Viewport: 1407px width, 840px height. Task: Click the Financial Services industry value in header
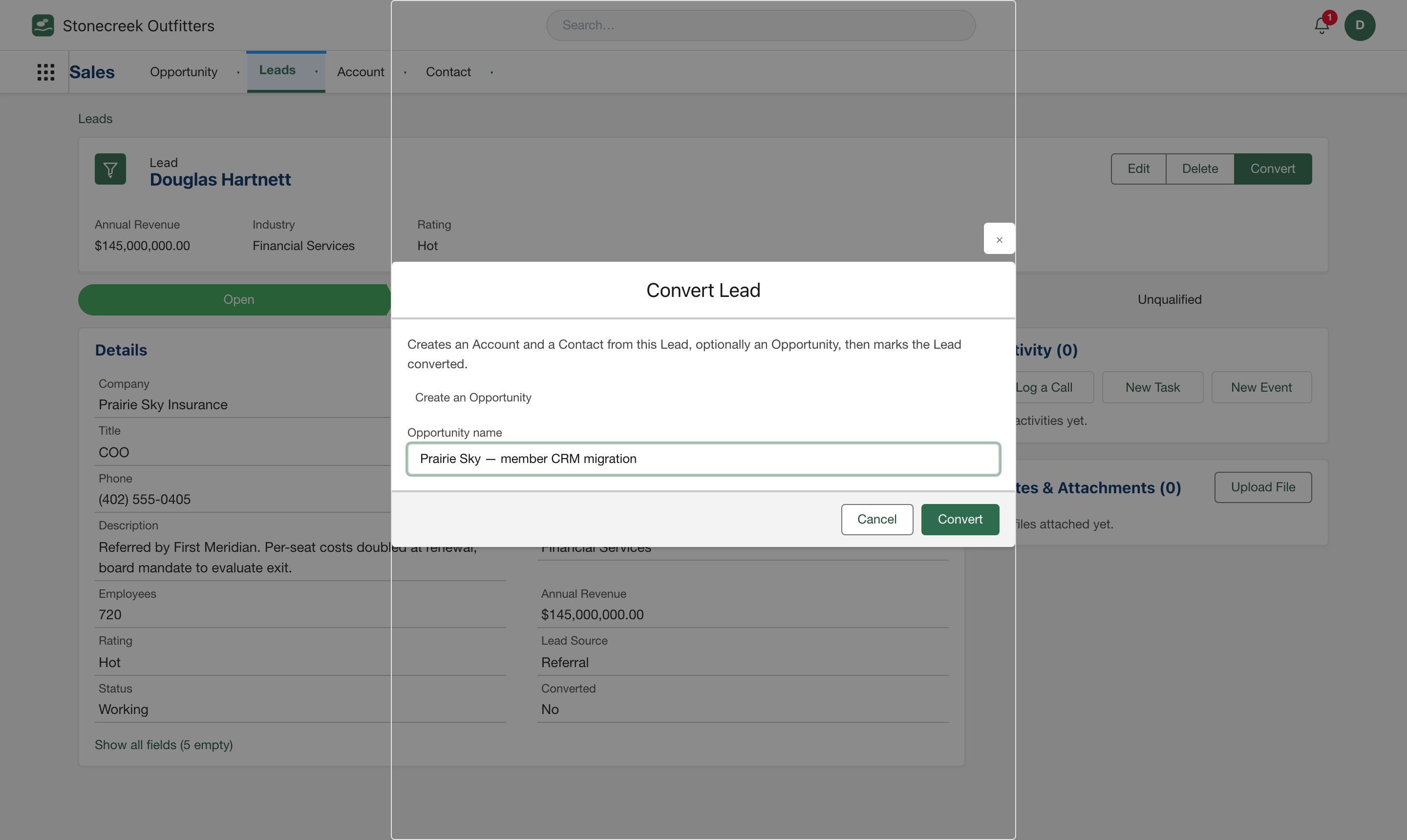pos(303,246)
